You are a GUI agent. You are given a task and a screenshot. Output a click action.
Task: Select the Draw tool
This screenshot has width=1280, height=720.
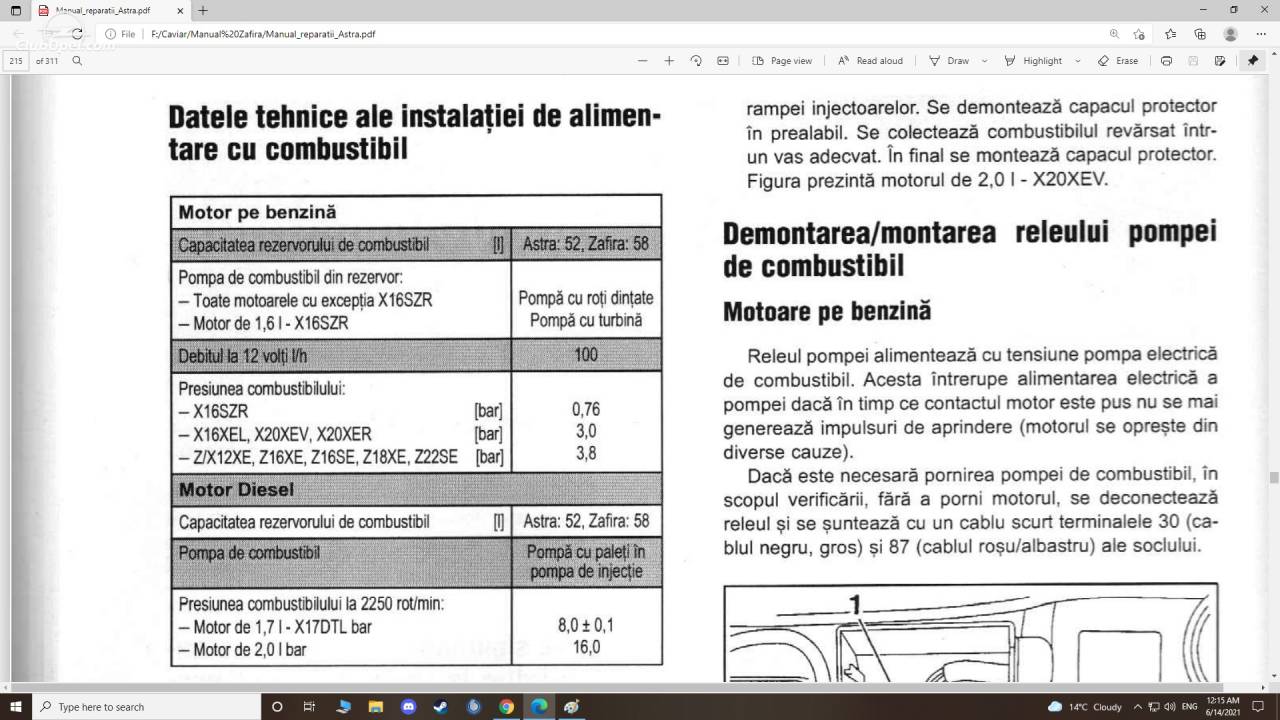(949, 61)
